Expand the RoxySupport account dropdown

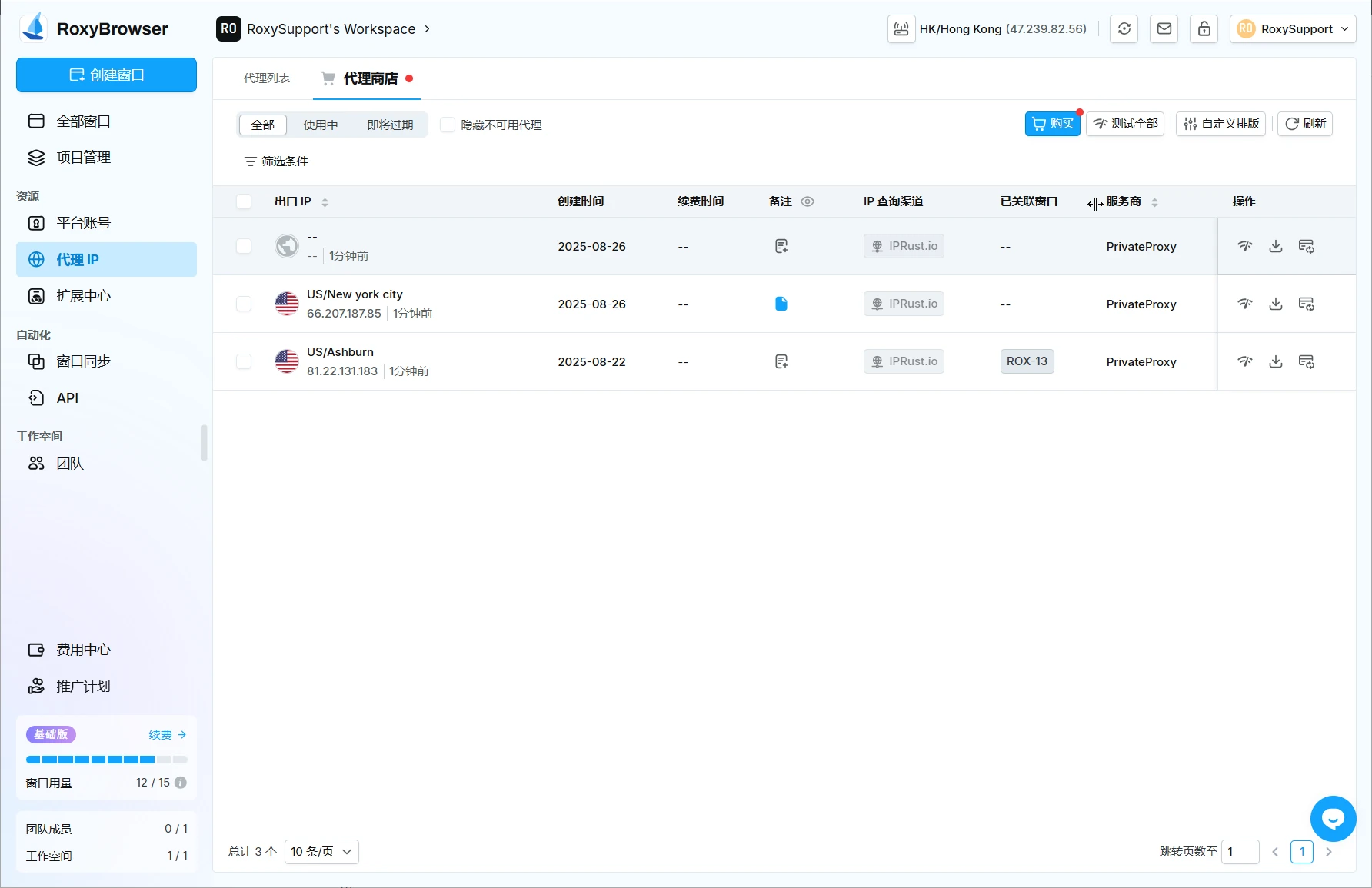point(1292,29)
